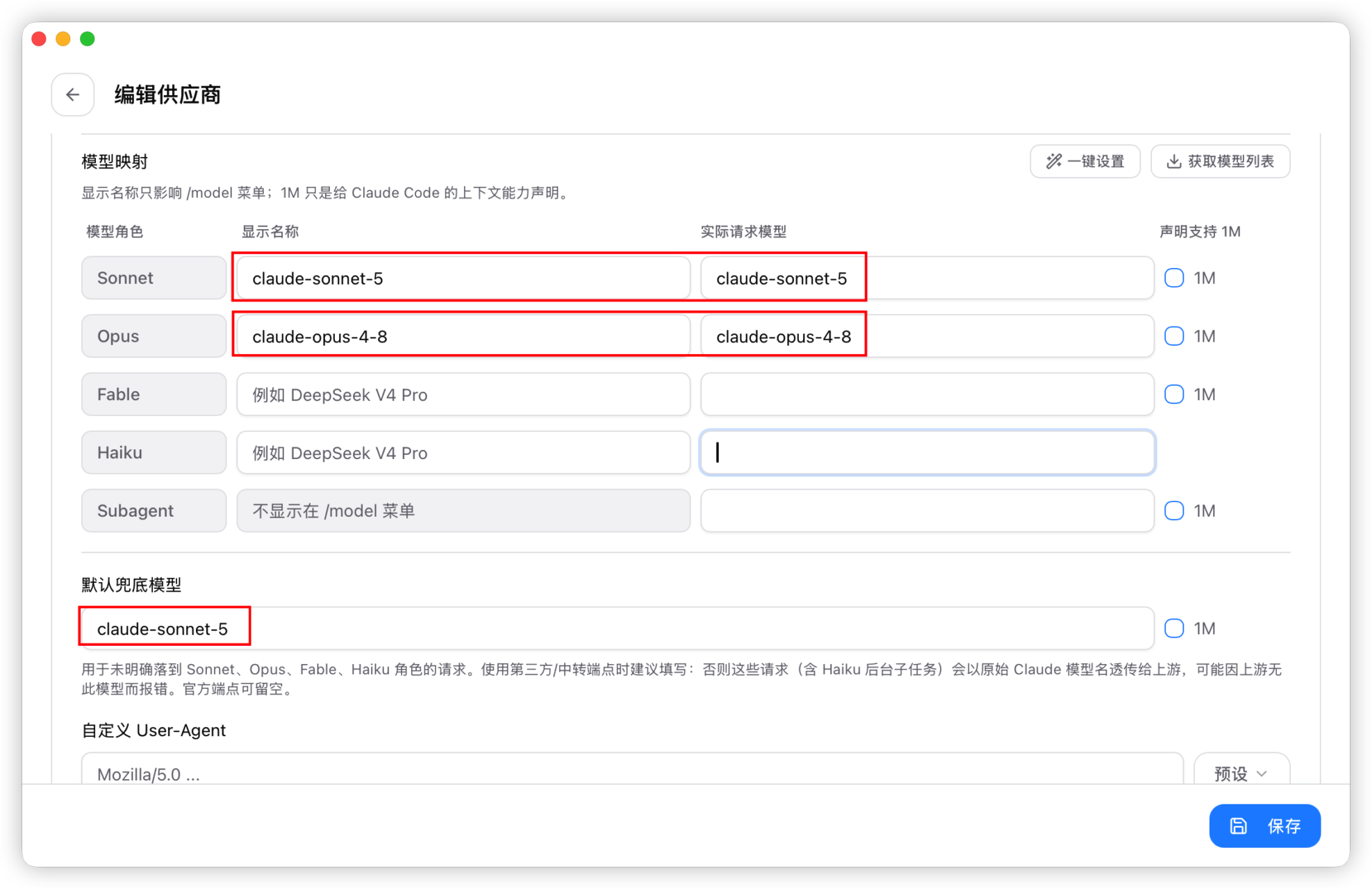
Task: Click the custom User-Agent input field
Action: [x=632, y=770]
